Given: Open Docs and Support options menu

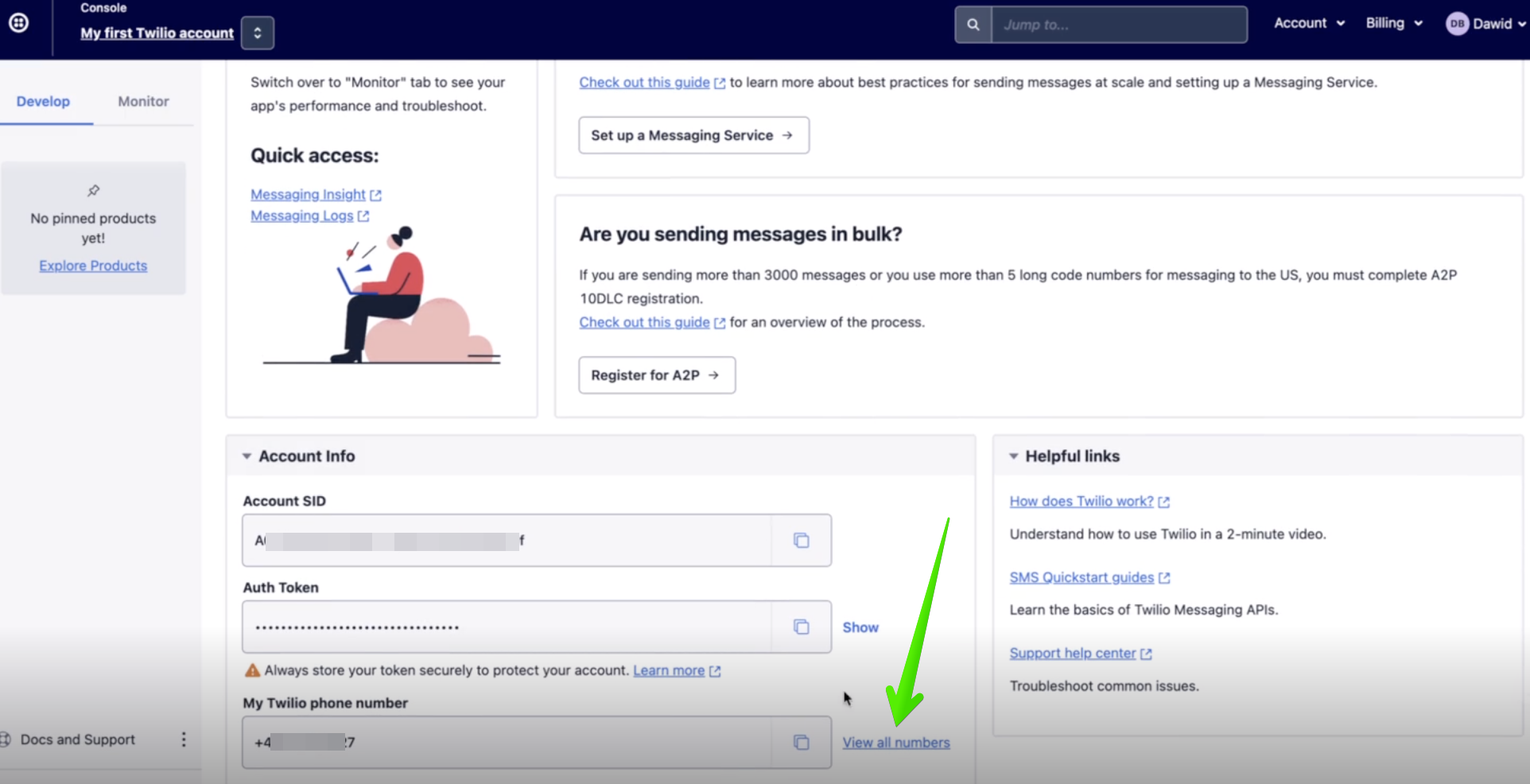Looking at the screenshot, I should pos(184,739).
